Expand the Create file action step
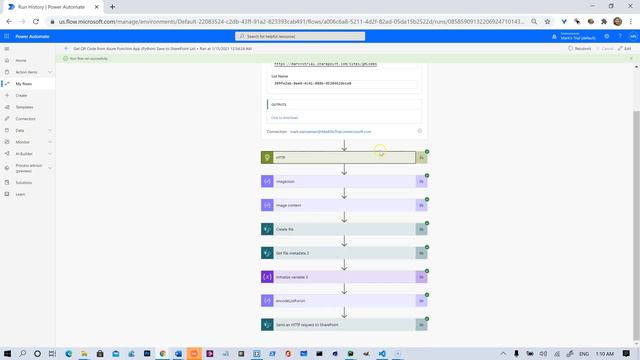 tap(344, 229)
